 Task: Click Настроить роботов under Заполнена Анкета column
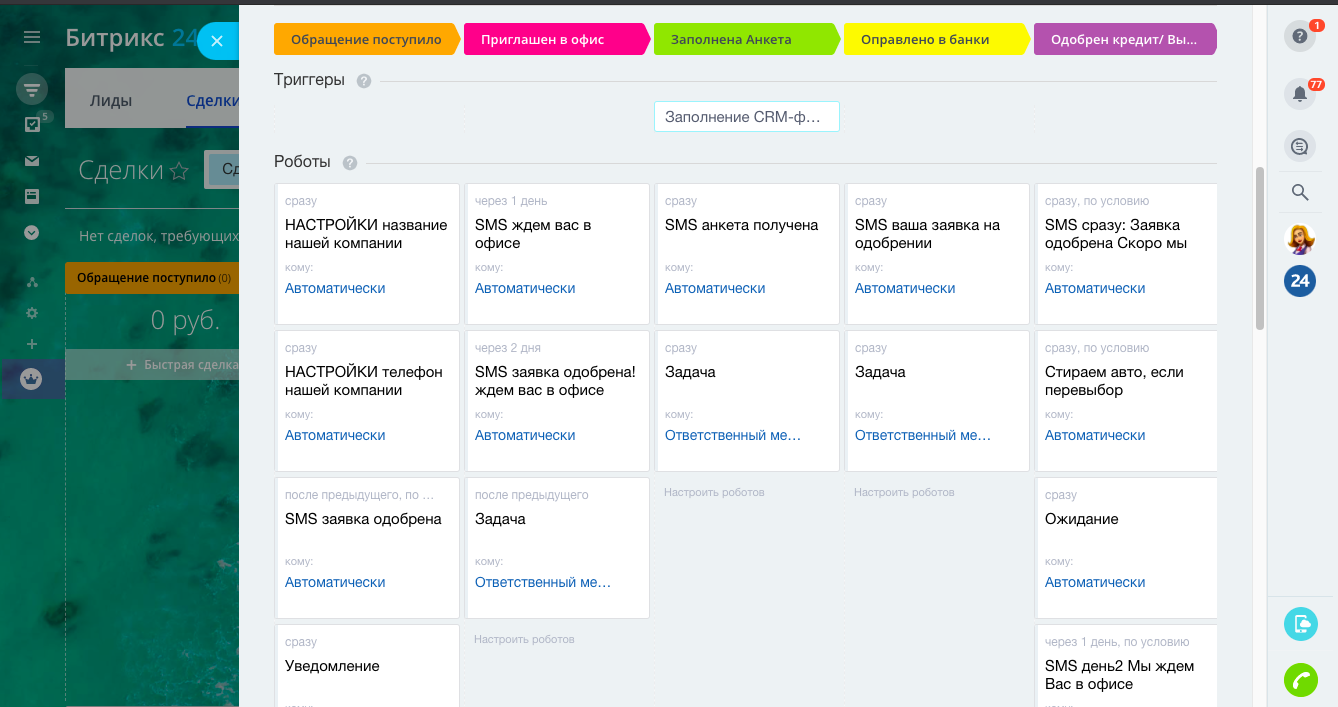point(714,492)
